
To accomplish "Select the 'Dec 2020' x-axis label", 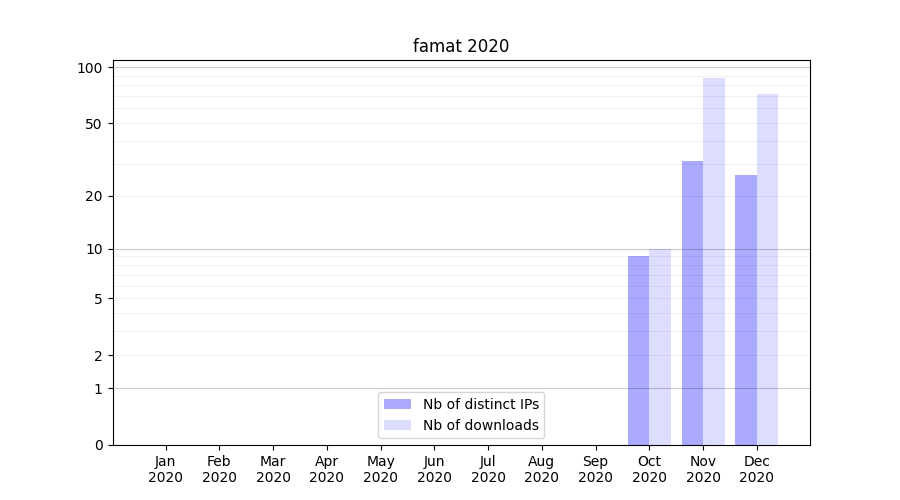I will pyautogui.click(x=756, y=469).
